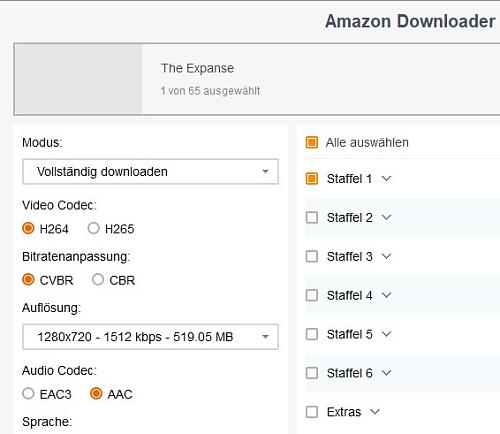Viewport: 500px width, 434px height.
Task: Click The Expanse title text
Action: 197,68
